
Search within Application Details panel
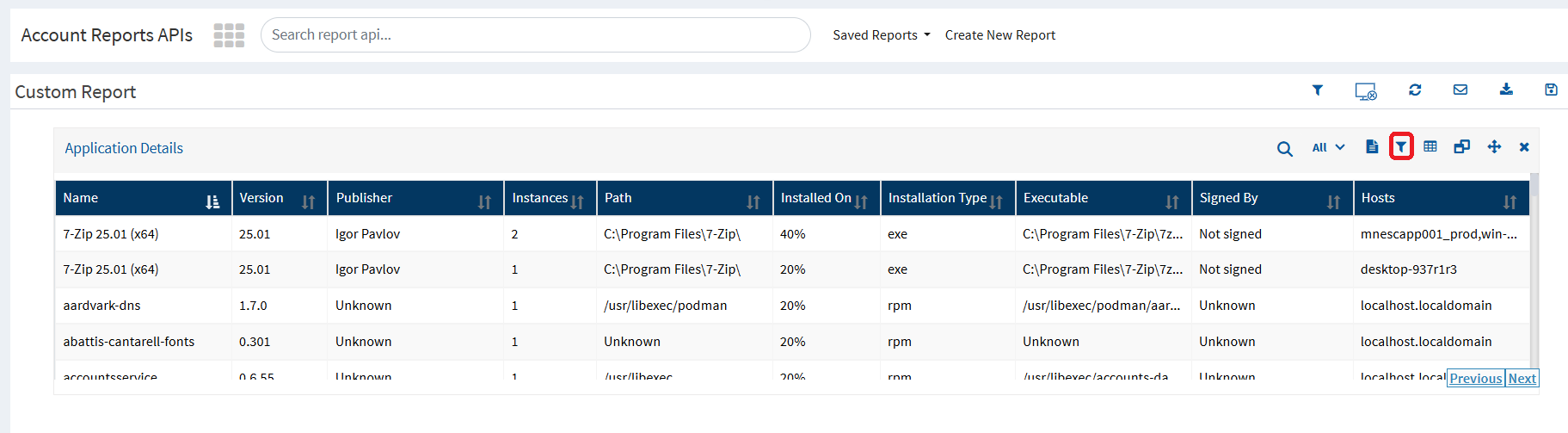click(1284, 149)
